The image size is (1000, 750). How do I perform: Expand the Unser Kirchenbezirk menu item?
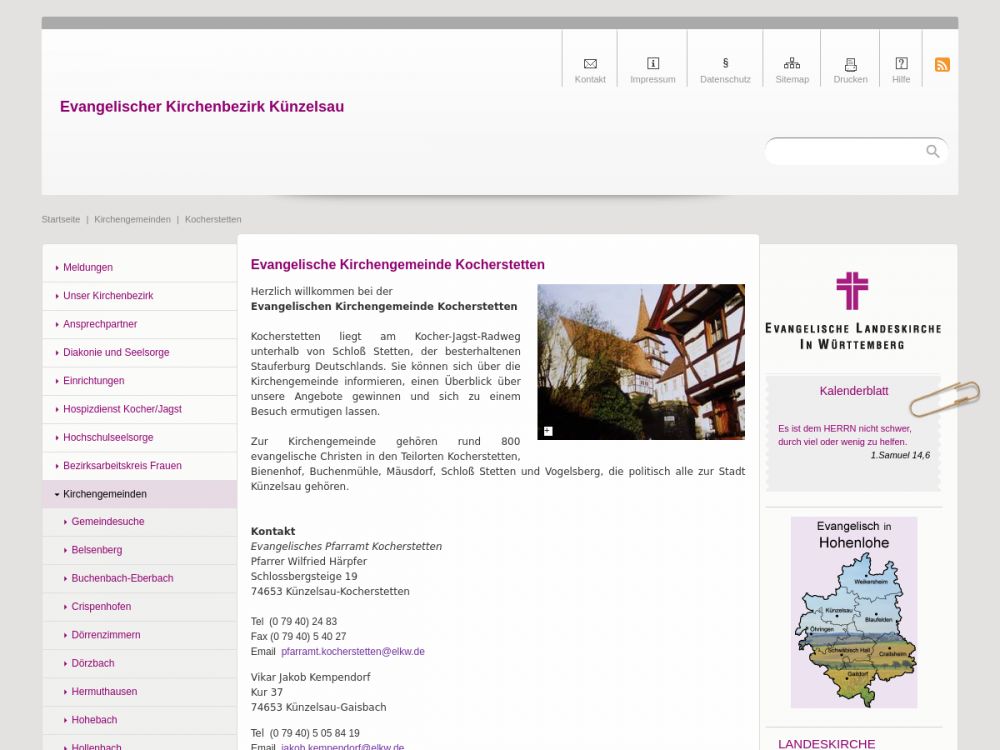(x=108, y=296)
